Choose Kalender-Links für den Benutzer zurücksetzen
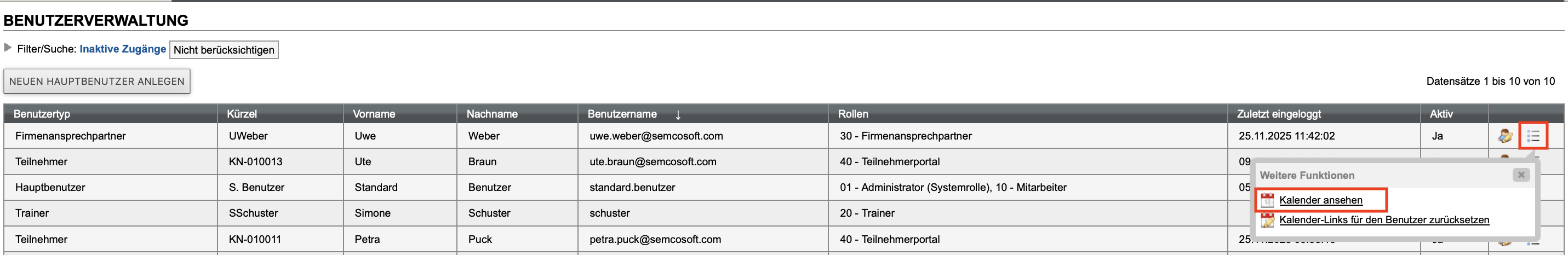The height and width of the screenshot is (255, 1568). coord(1383,221)
